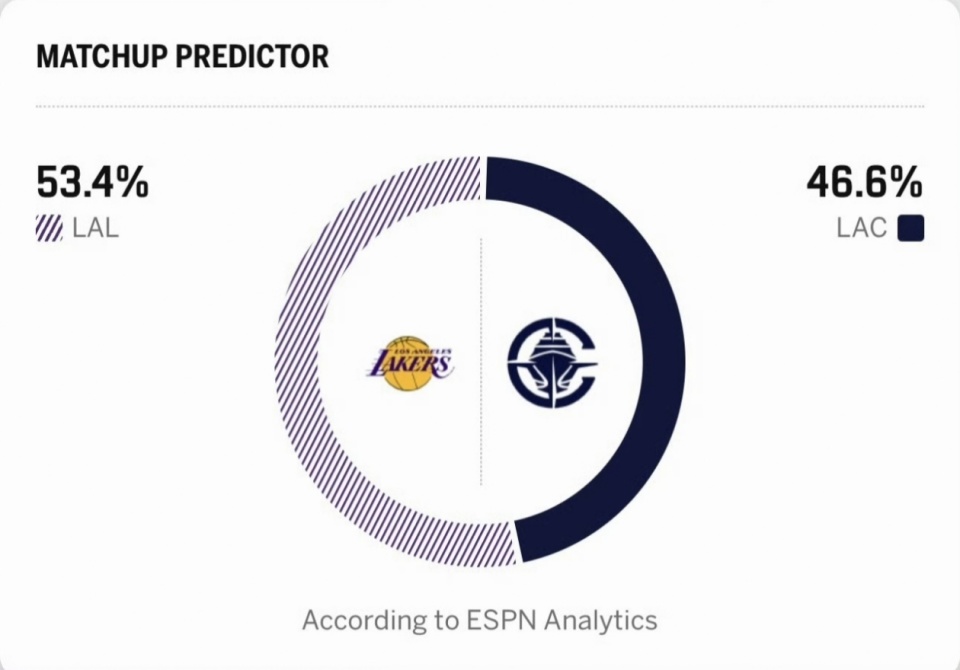
Task: Click the vertical dotted divider inside the donut
Action: pyautogui.click(x=481, y=300)
